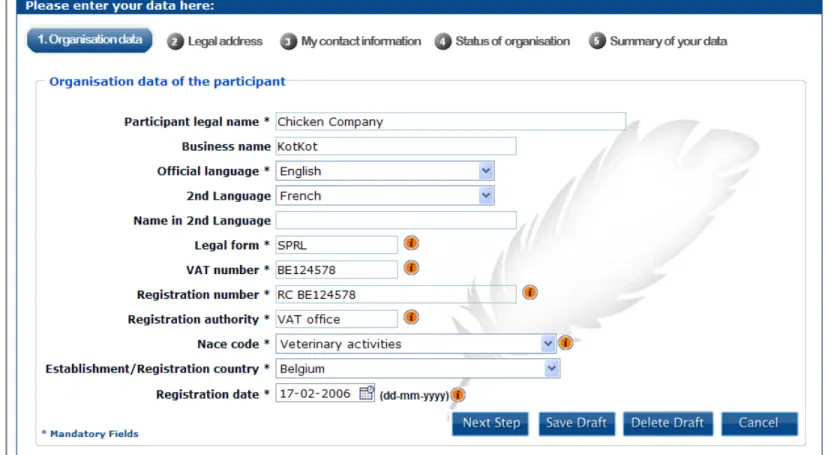Open Status of organisation step
The height and width of the screenshot is (455, 831).
point(502,41)
